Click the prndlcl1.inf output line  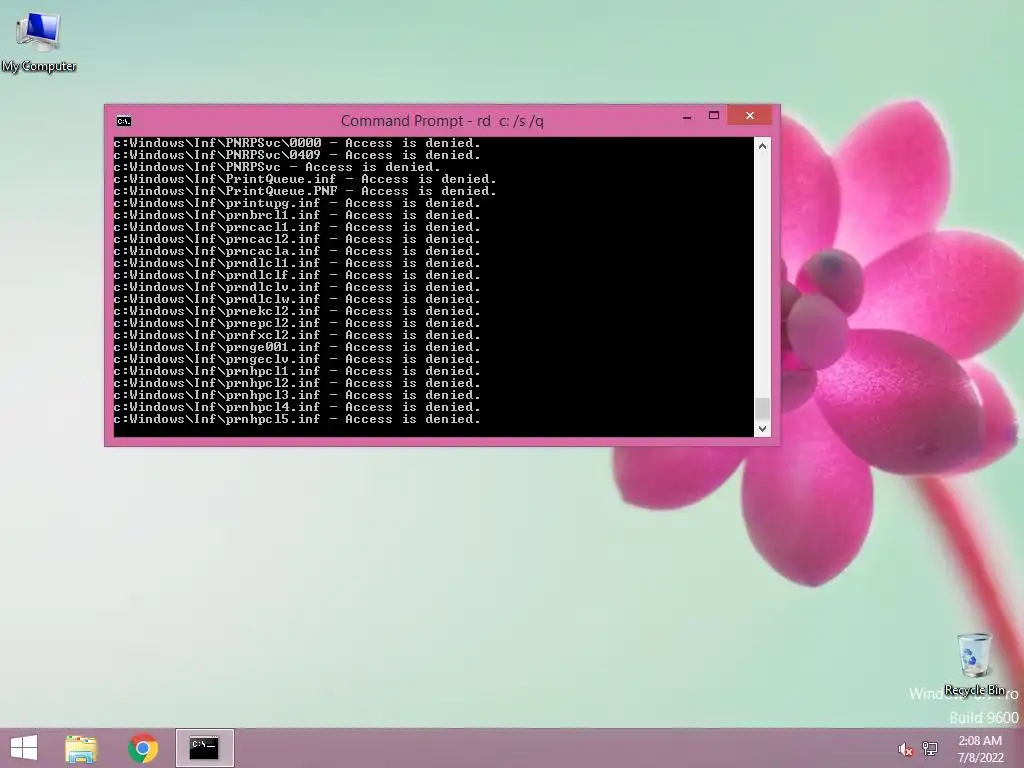297,263
